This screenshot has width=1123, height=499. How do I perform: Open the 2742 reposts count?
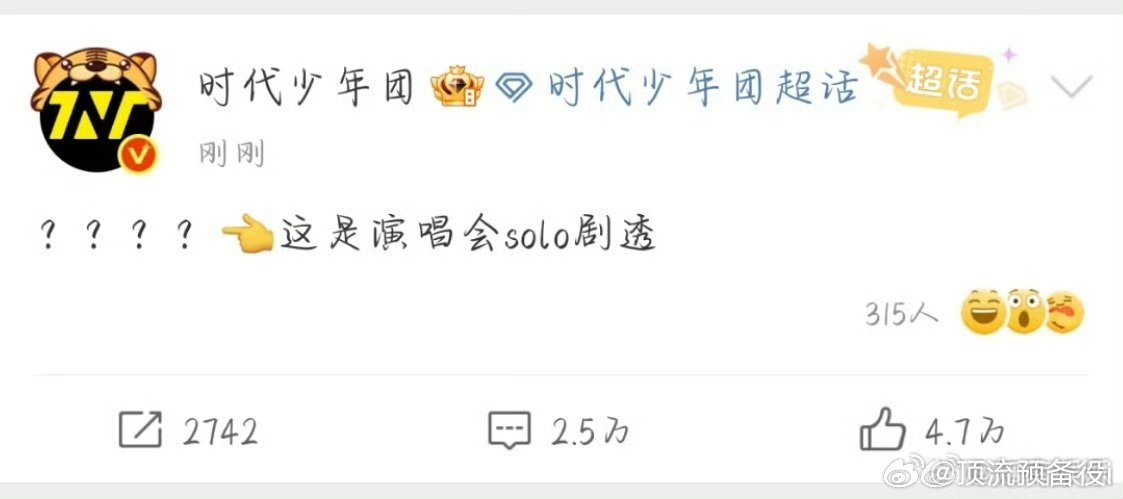point(220,432)
